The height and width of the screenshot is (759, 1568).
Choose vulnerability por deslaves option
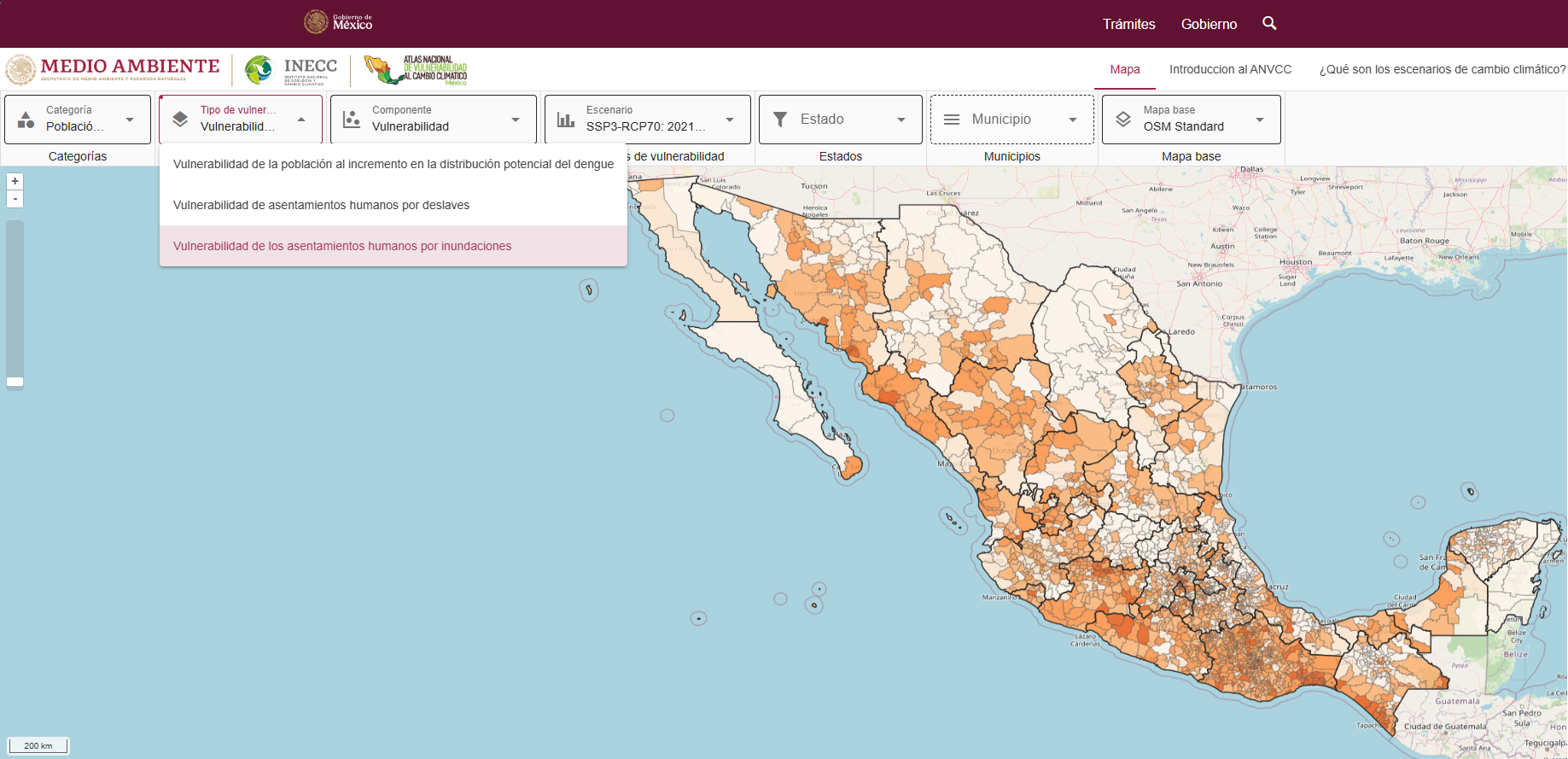click(321, 205)
